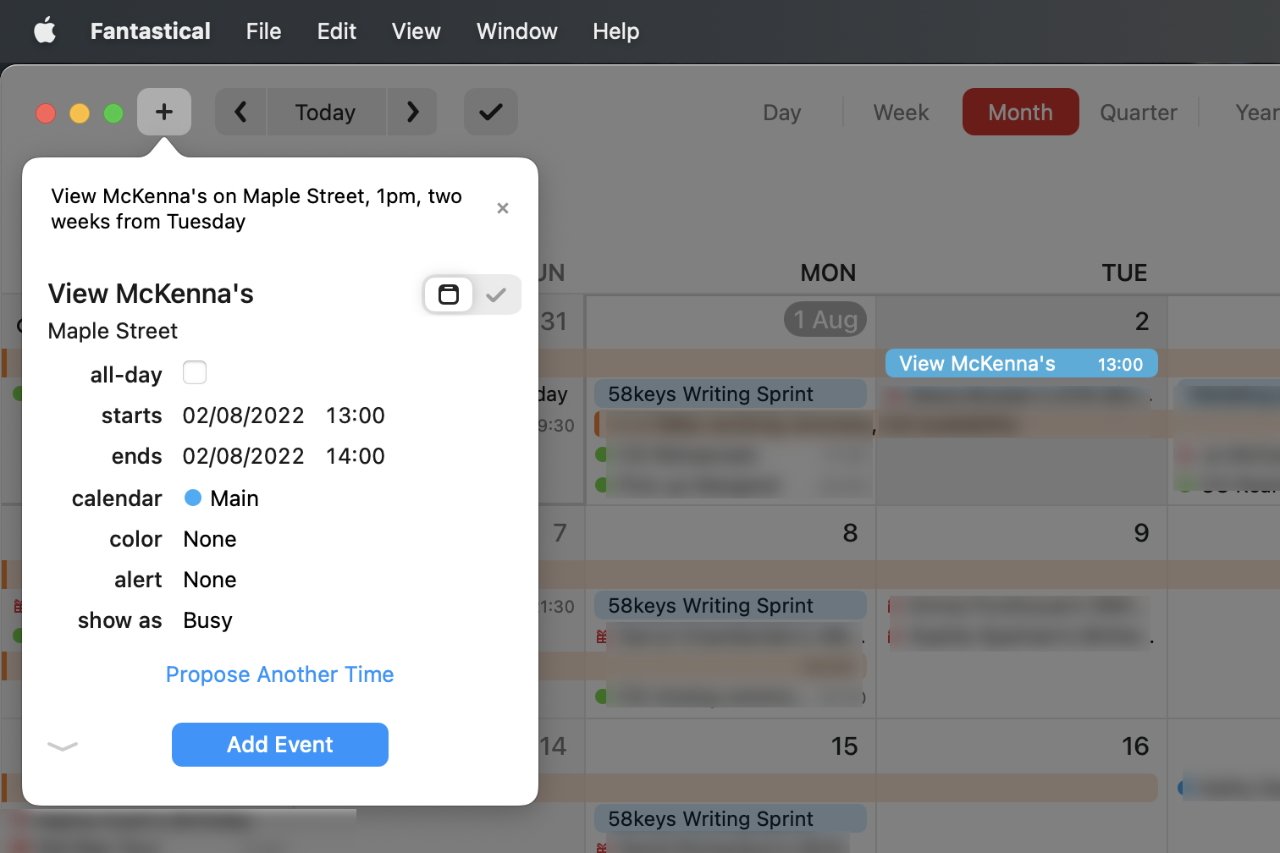Switch to Quarter view
Viewport: 1280px width, 853px height.
[1138, 113]
